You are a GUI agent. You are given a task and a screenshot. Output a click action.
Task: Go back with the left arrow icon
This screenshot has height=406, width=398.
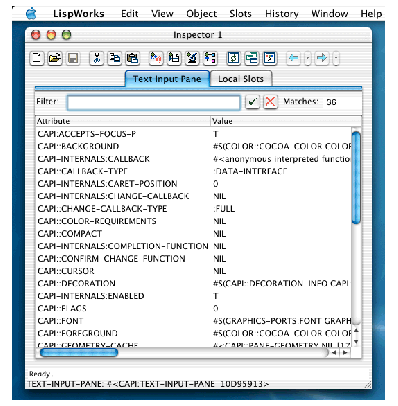pos(293,58)
